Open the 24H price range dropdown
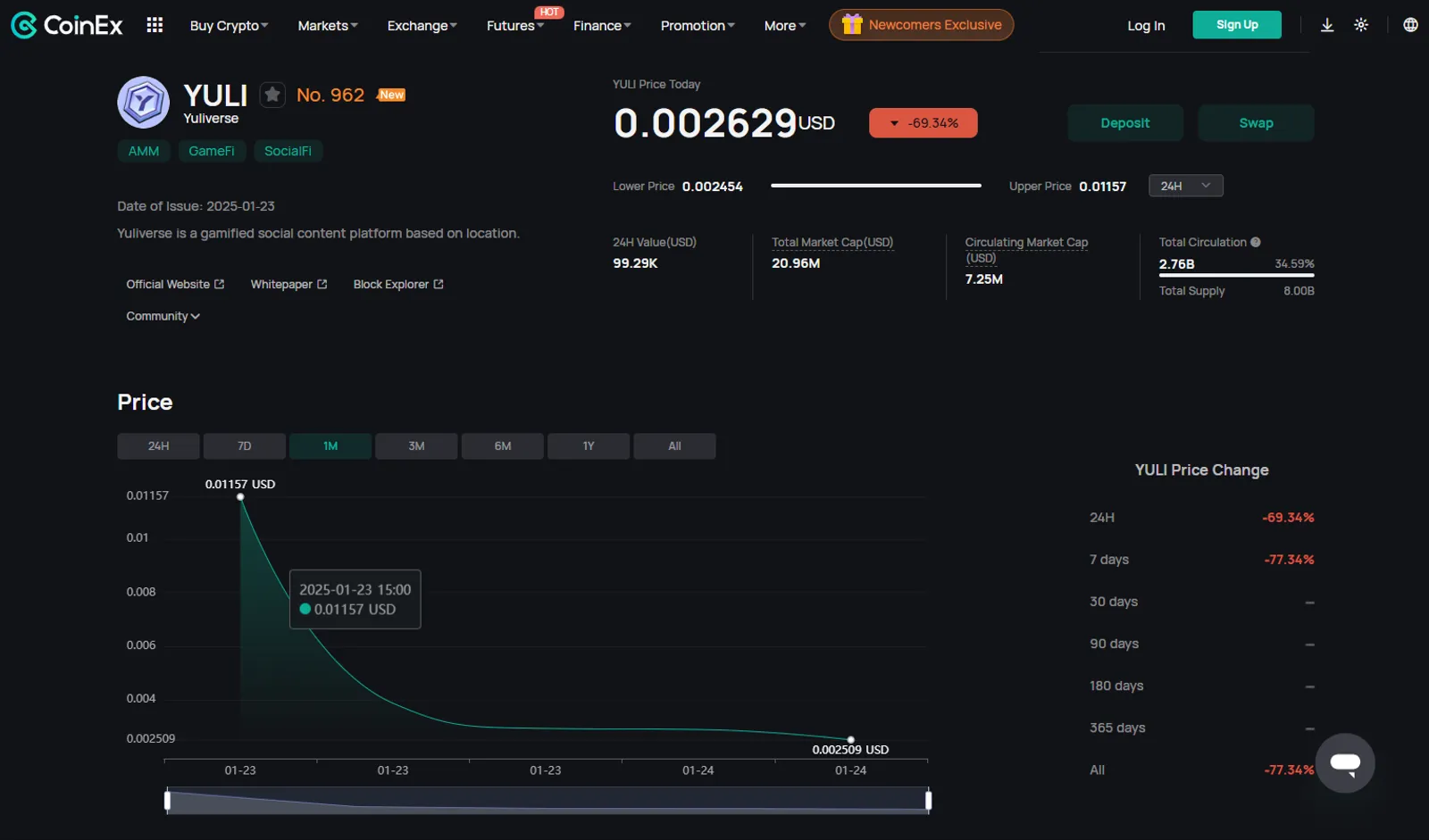Image resolution: width=1429 pixels, height=840 pixels. 1185,186
